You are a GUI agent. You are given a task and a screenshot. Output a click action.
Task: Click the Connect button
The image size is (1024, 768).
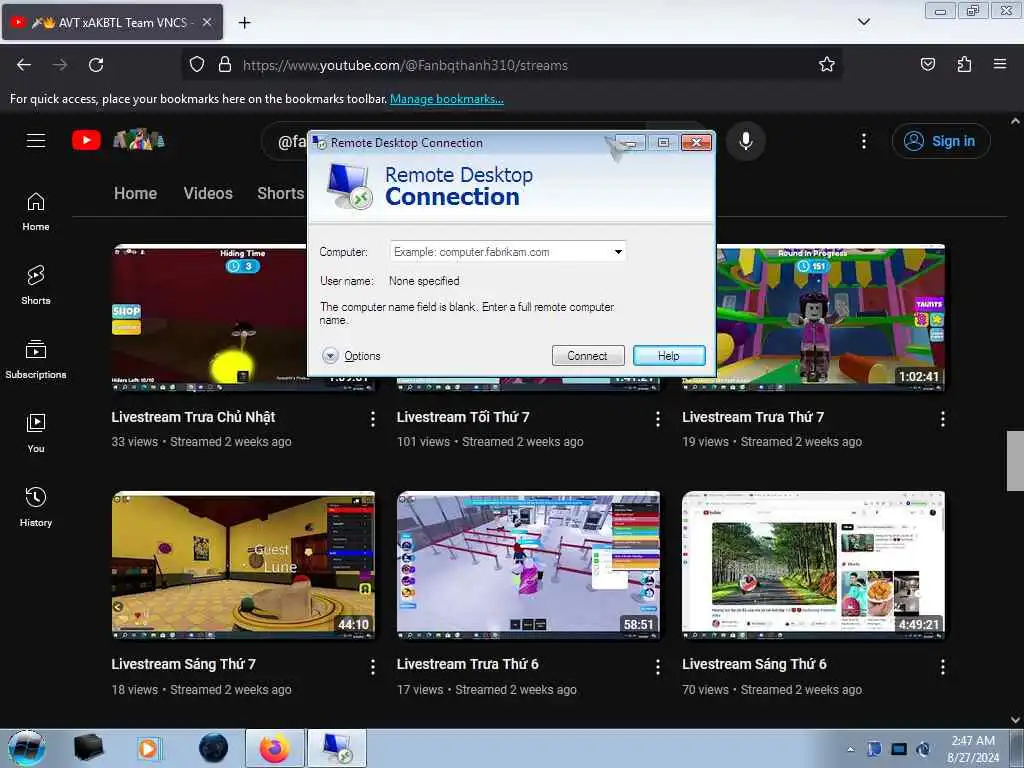point(588,356)
